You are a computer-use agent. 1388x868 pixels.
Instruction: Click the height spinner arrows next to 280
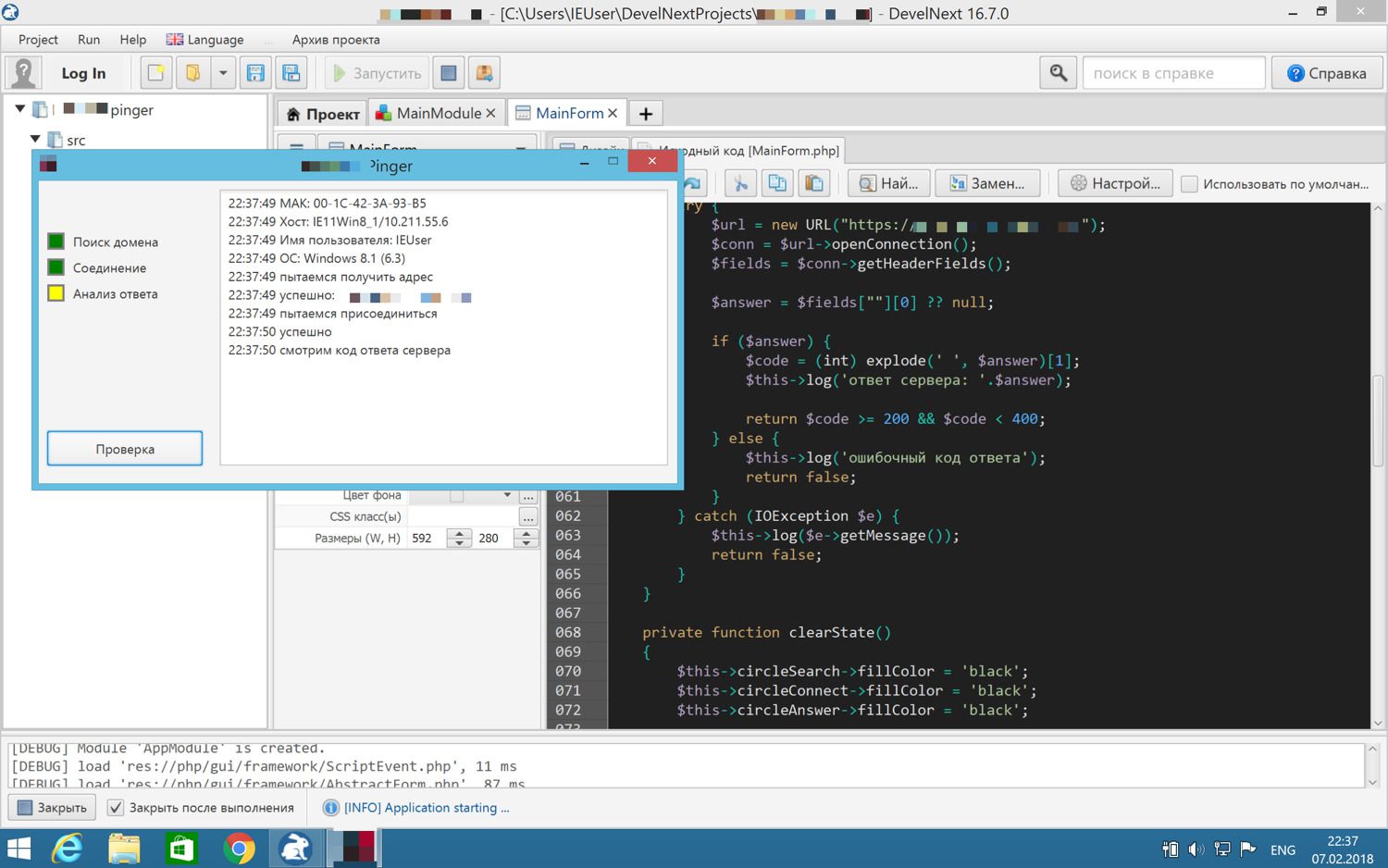(526, 538)
